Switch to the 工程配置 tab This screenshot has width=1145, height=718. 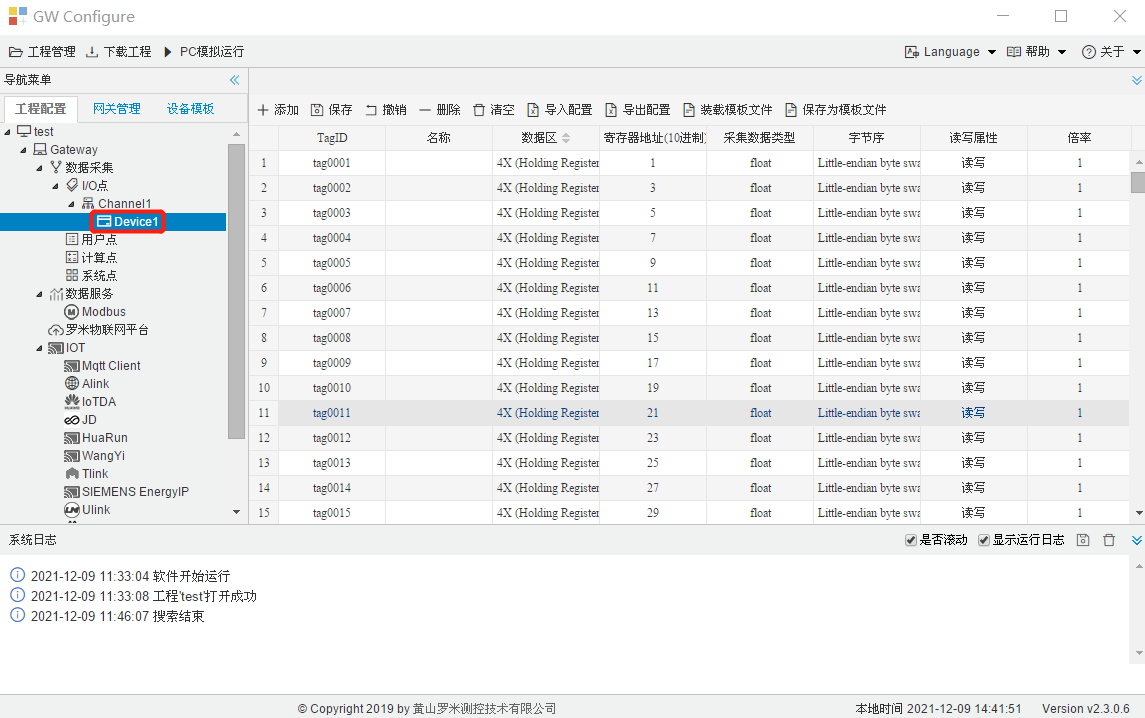(41, 109)
